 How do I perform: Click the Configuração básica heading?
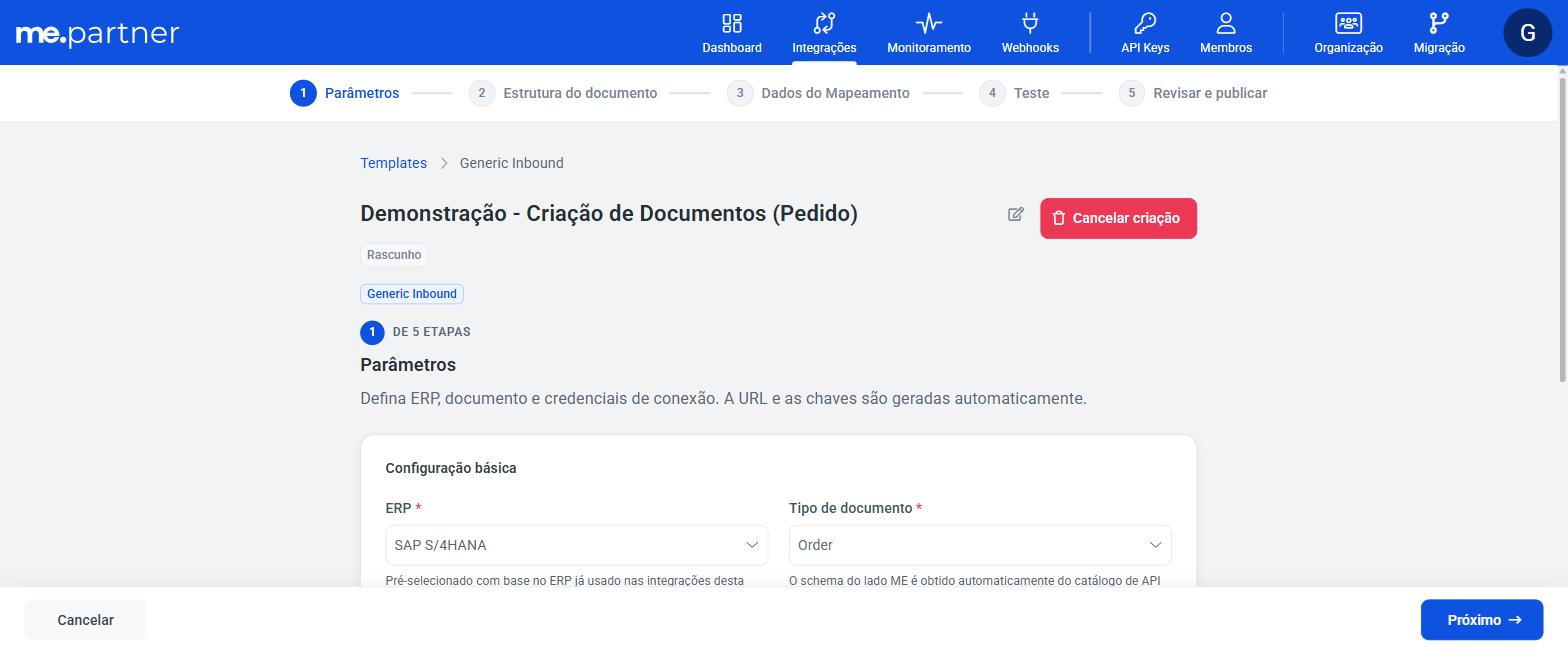[x=451, y=468]
